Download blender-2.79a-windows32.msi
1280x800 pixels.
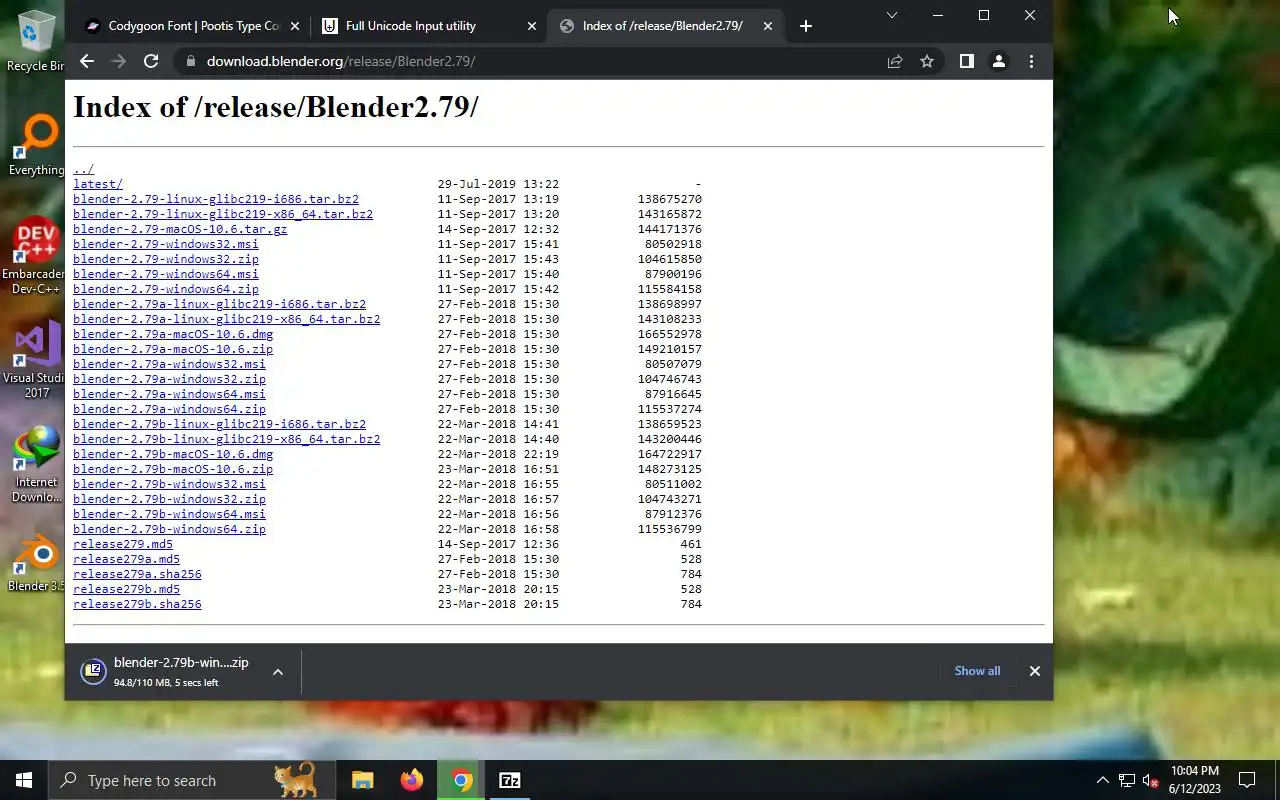[169, 364]
